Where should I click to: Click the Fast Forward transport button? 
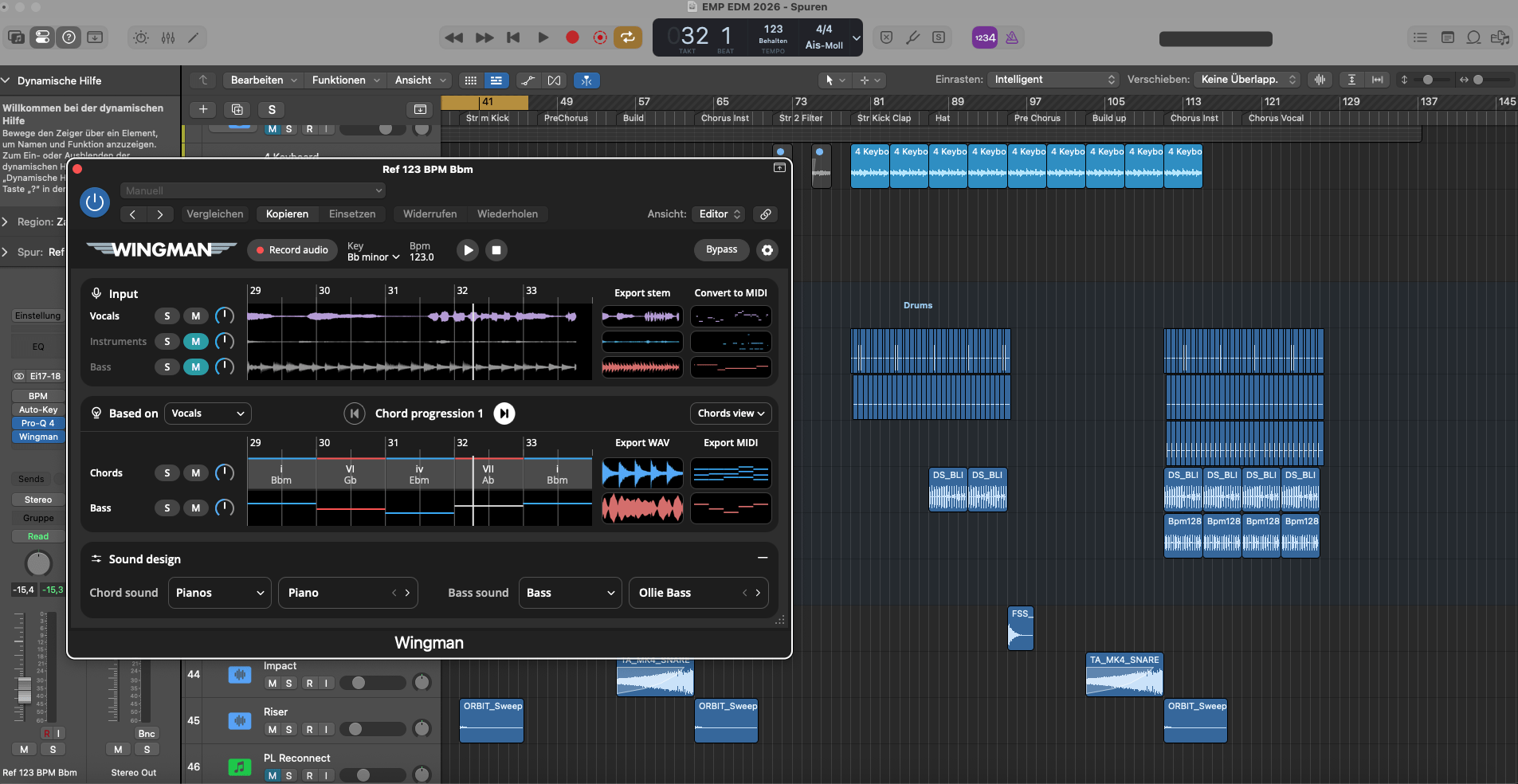click(484, 37)
